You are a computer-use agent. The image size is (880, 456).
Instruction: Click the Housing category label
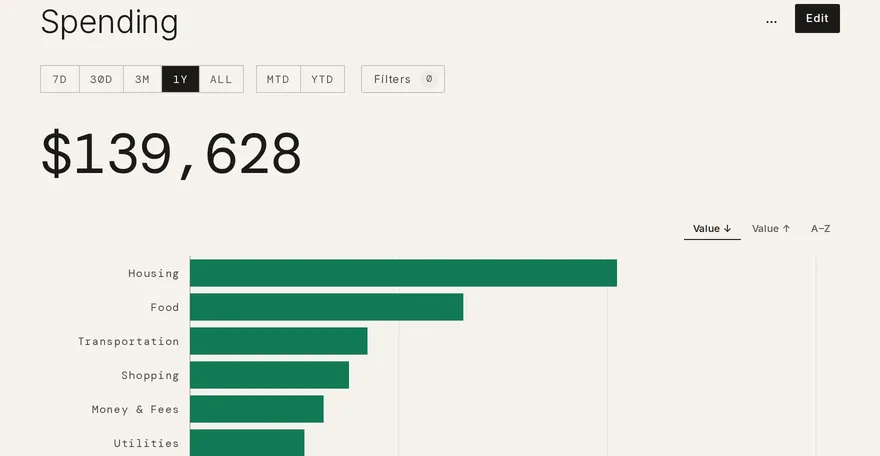(153, 274)
